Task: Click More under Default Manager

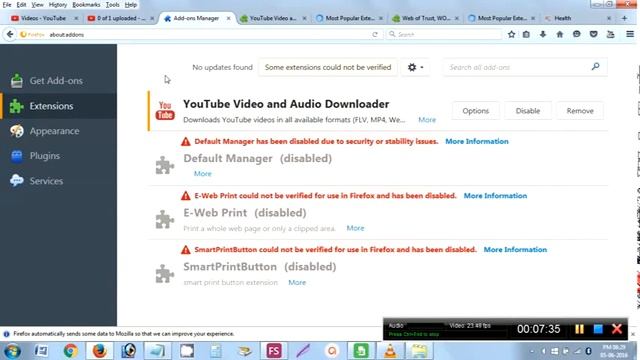Action: point(202,173)
